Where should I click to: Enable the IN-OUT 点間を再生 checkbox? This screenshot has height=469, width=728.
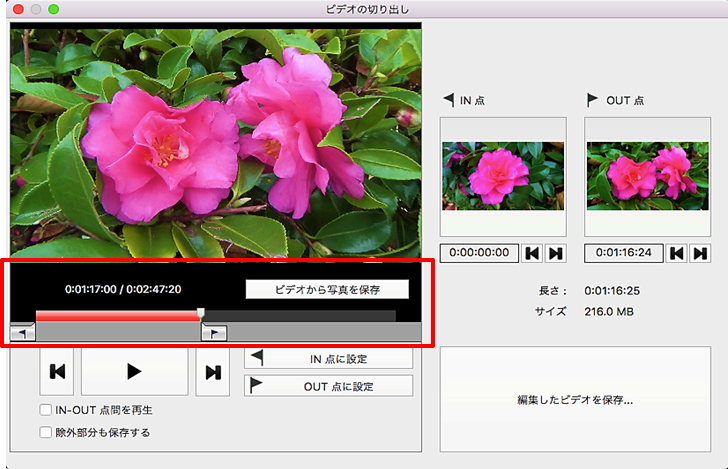(x=46, y=410)
